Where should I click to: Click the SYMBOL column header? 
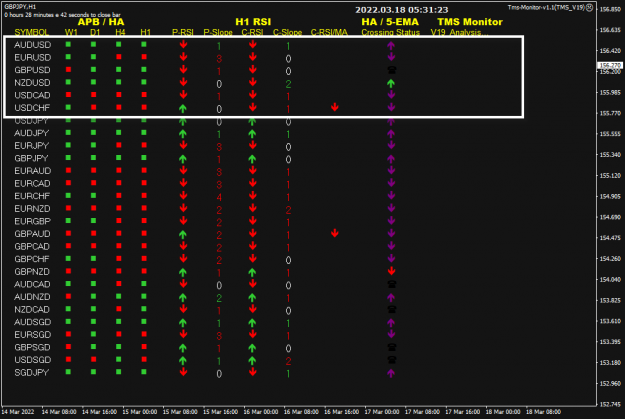(31, 32)
